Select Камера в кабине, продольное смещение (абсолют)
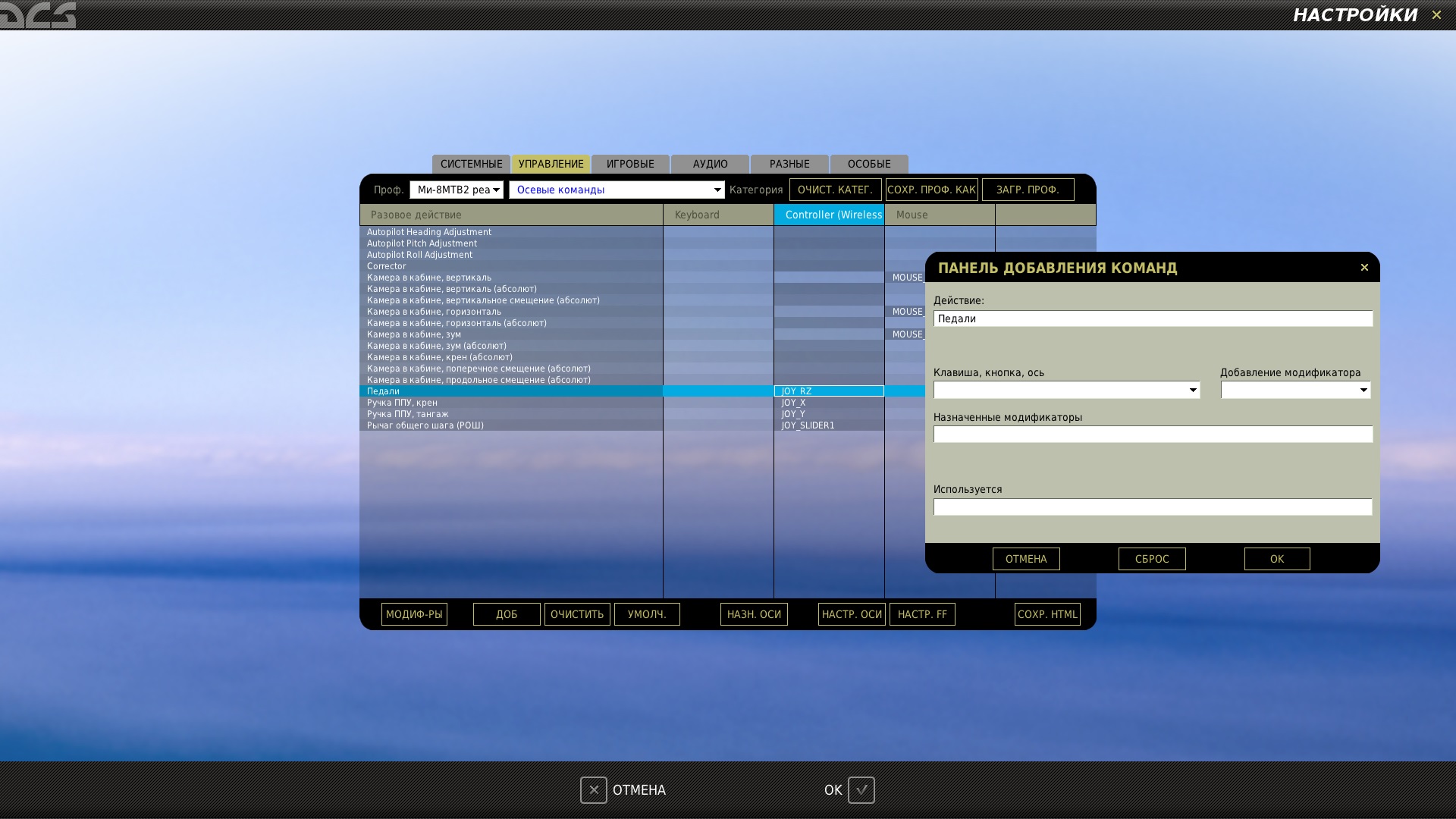Image resolution: width=1456 pixels, height=819 pixels. pyautogui.click(x=511, y=380)
